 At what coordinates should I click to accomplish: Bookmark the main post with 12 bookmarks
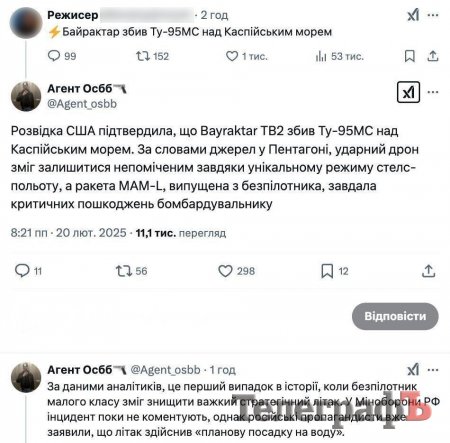click(x=327, y=271)
